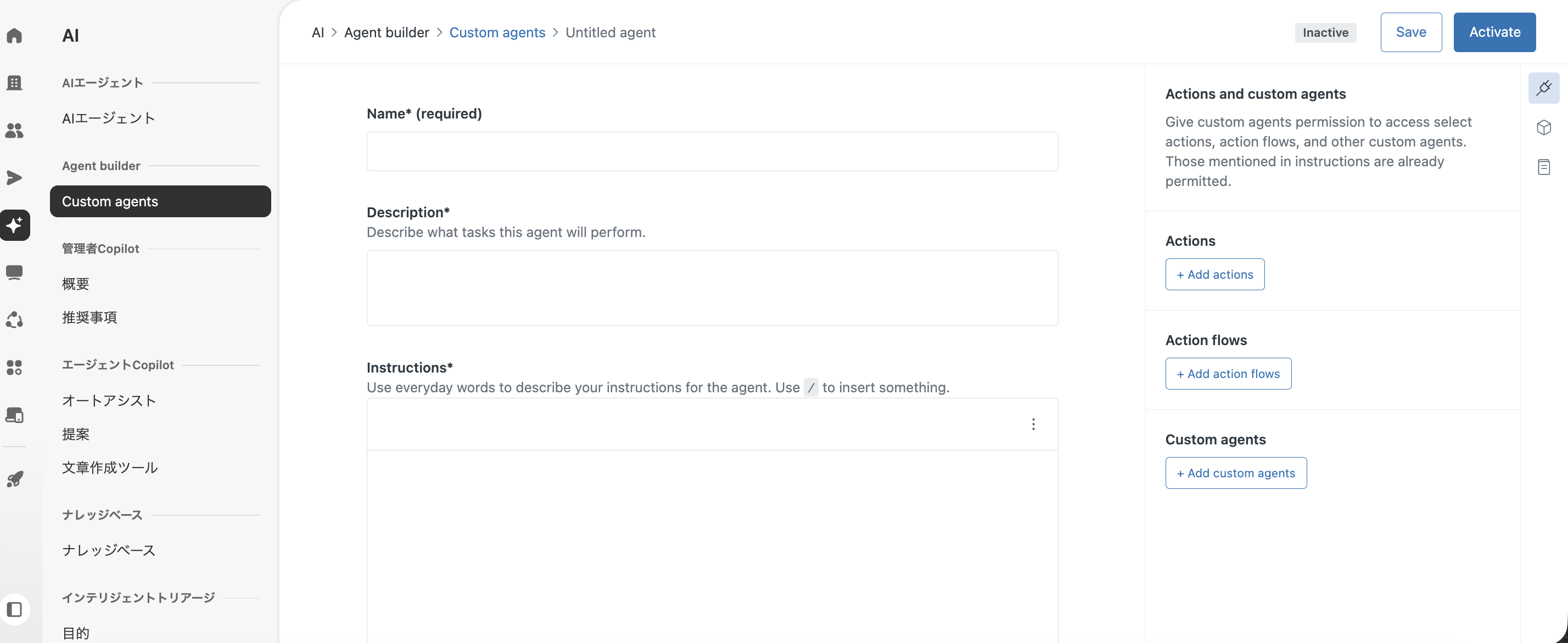Open the organization building icon

pos(15,83)
